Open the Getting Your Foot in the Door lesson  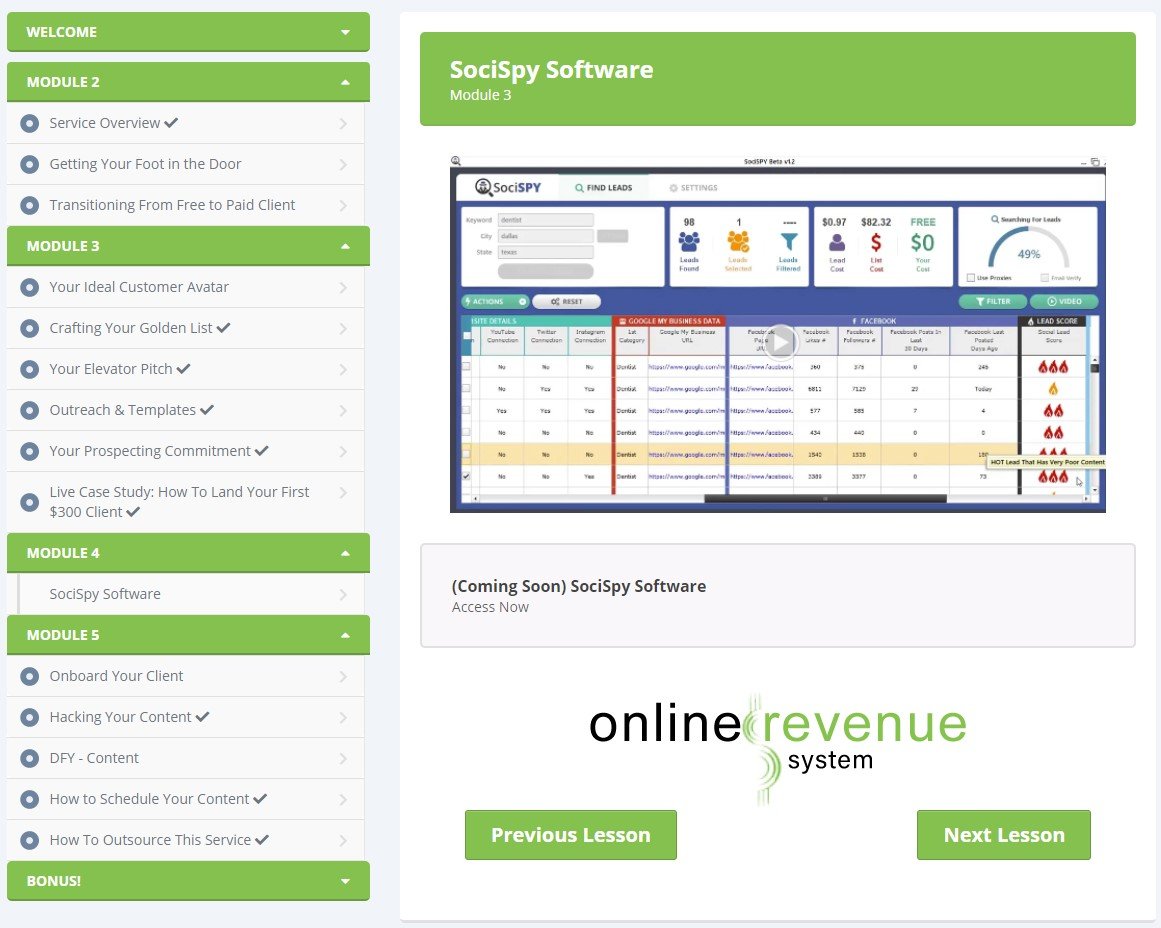[x=145, y=164]
